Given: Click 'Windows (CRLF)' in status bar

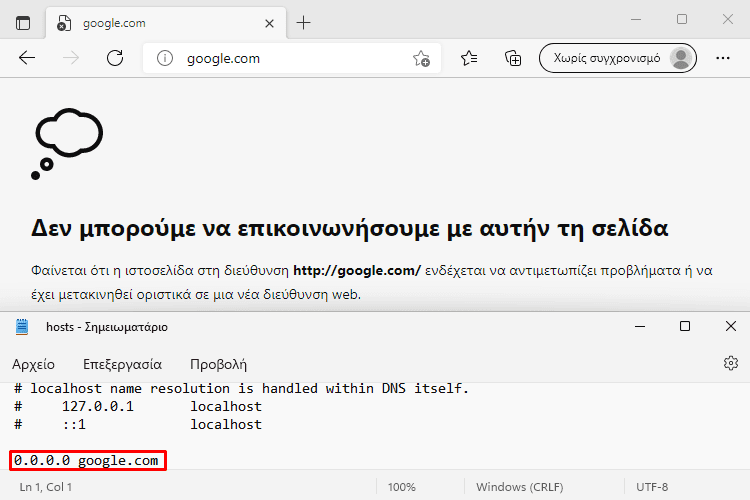Looking at the screenshot, I should tap(519, 487).
